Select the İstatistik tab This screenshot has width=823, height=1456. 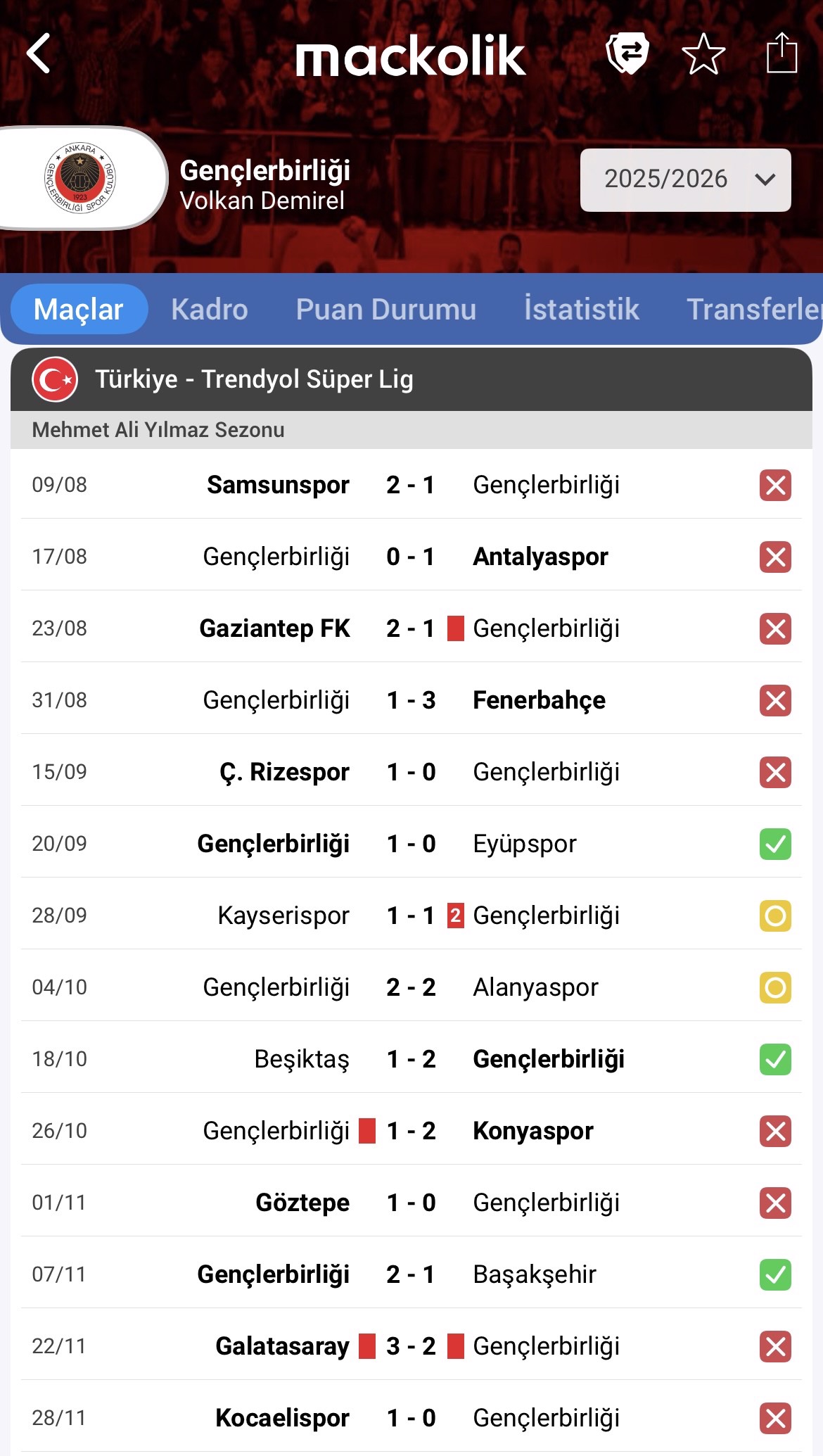pyautogui.click(x=582, y=310)
